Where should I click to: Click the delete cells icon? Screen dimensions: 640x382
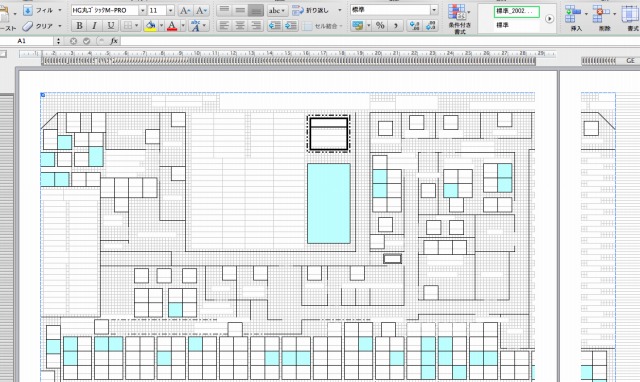604,18
